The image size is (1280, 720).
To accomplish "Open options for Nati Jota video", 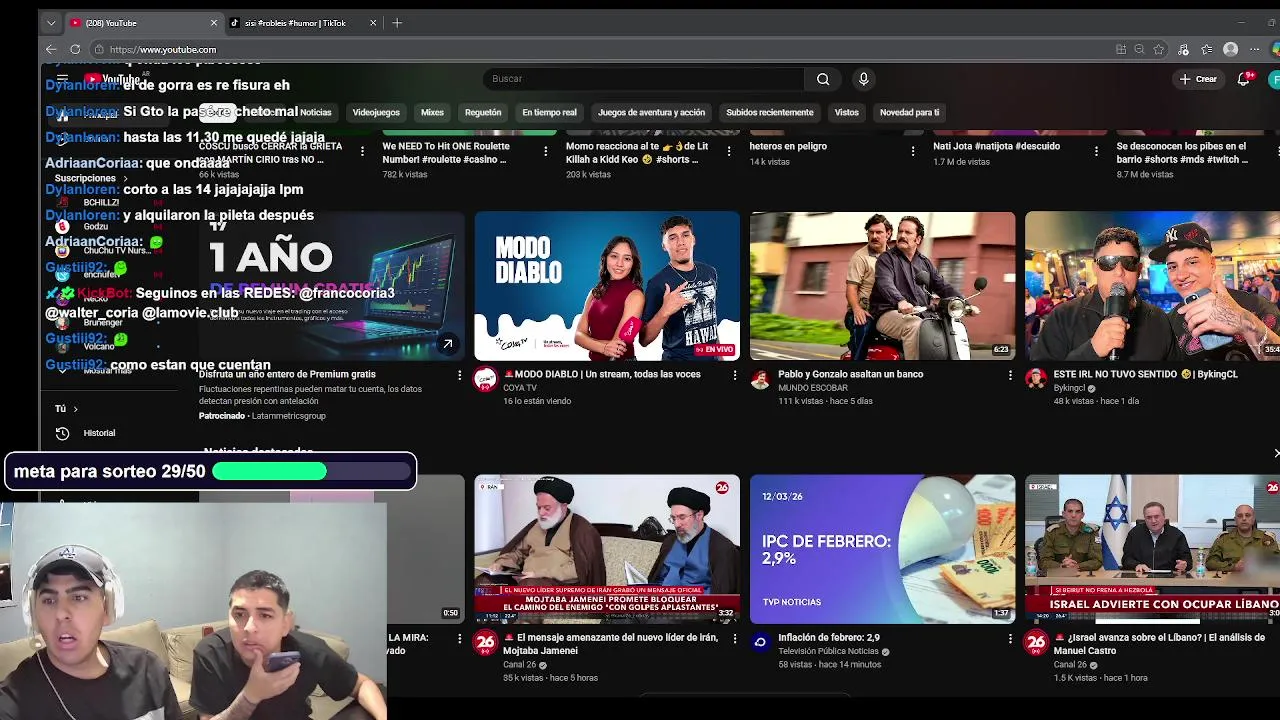I will coord(1096,151).
